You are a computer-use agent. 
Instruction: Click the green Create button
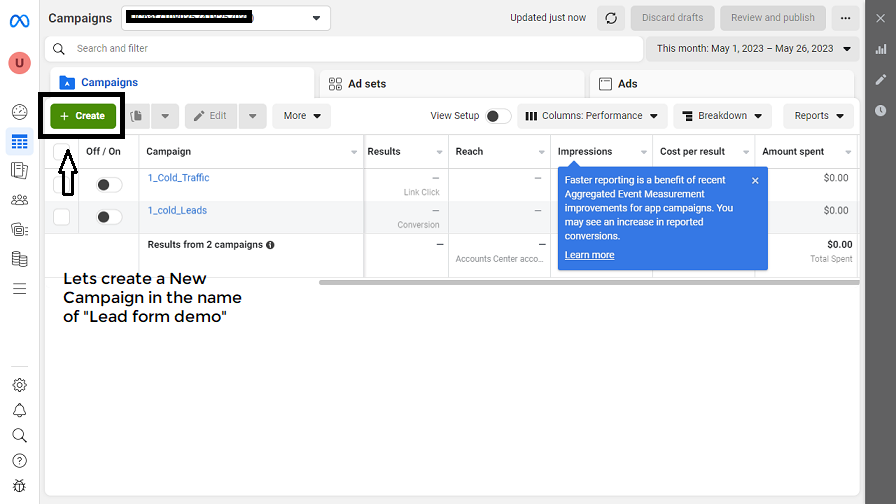coord(83,116)
